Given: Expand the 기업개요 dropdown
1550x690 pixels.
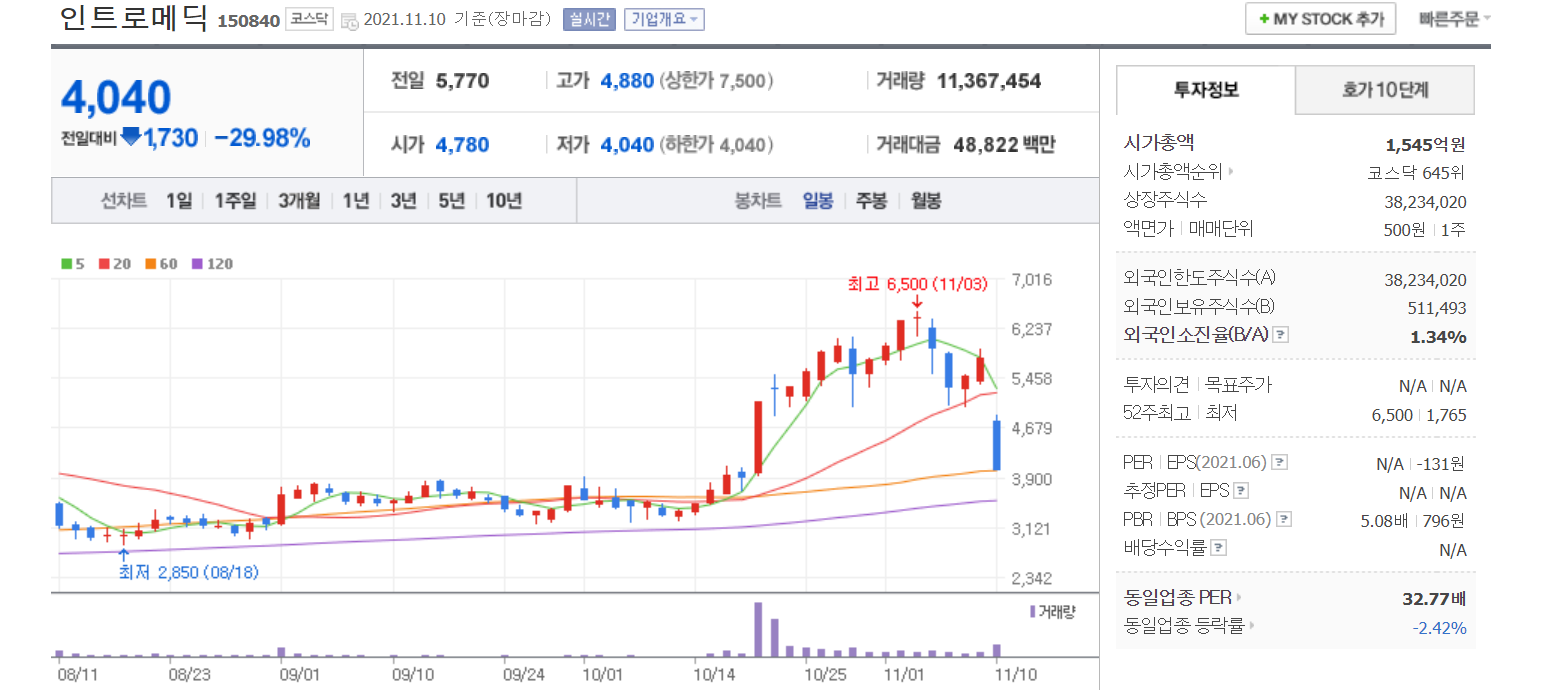Looking at the screenshot, I should (664, 20).
